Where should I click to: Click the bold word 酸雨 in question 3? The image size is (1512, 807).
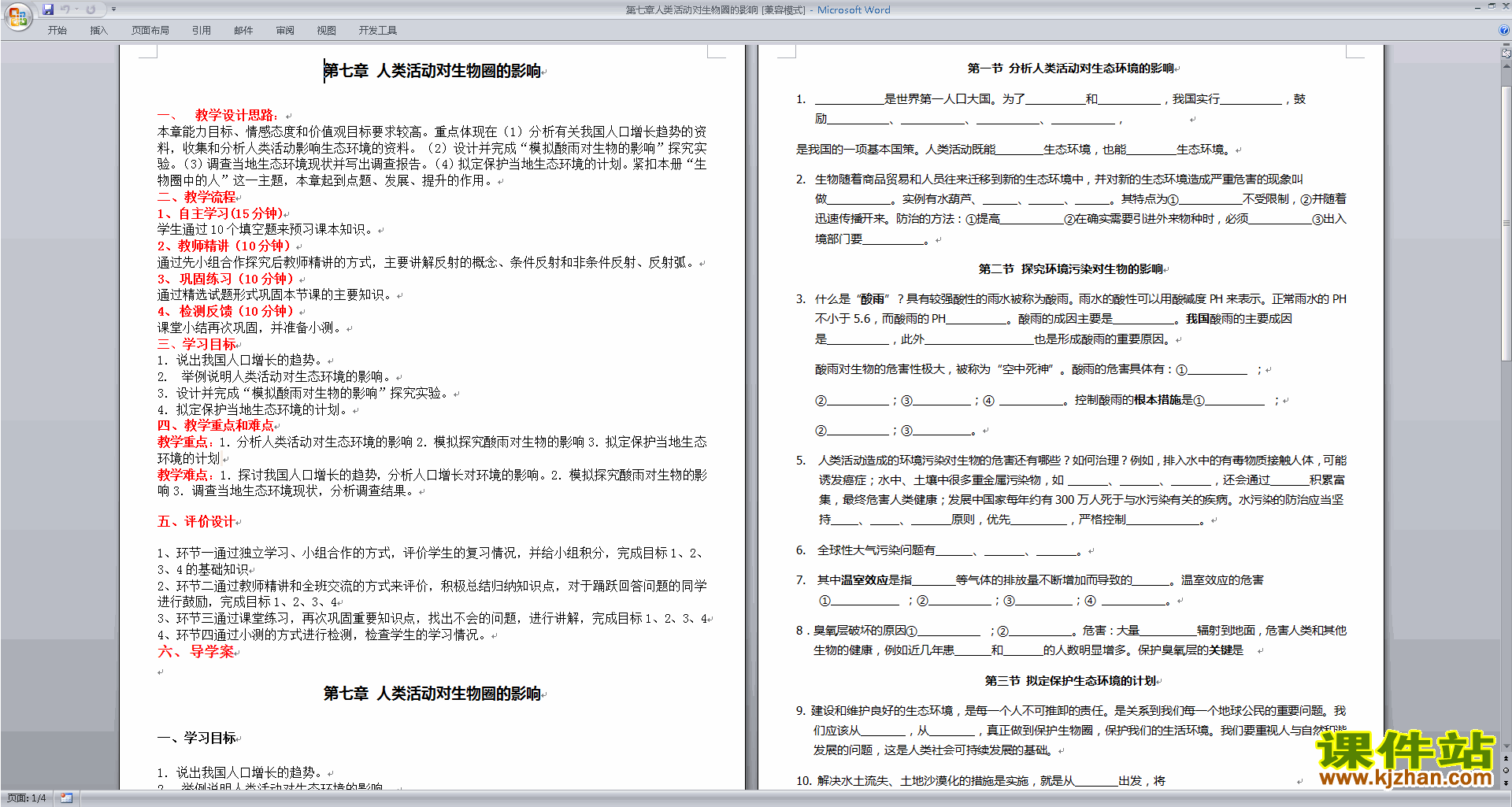click(872, 299)
